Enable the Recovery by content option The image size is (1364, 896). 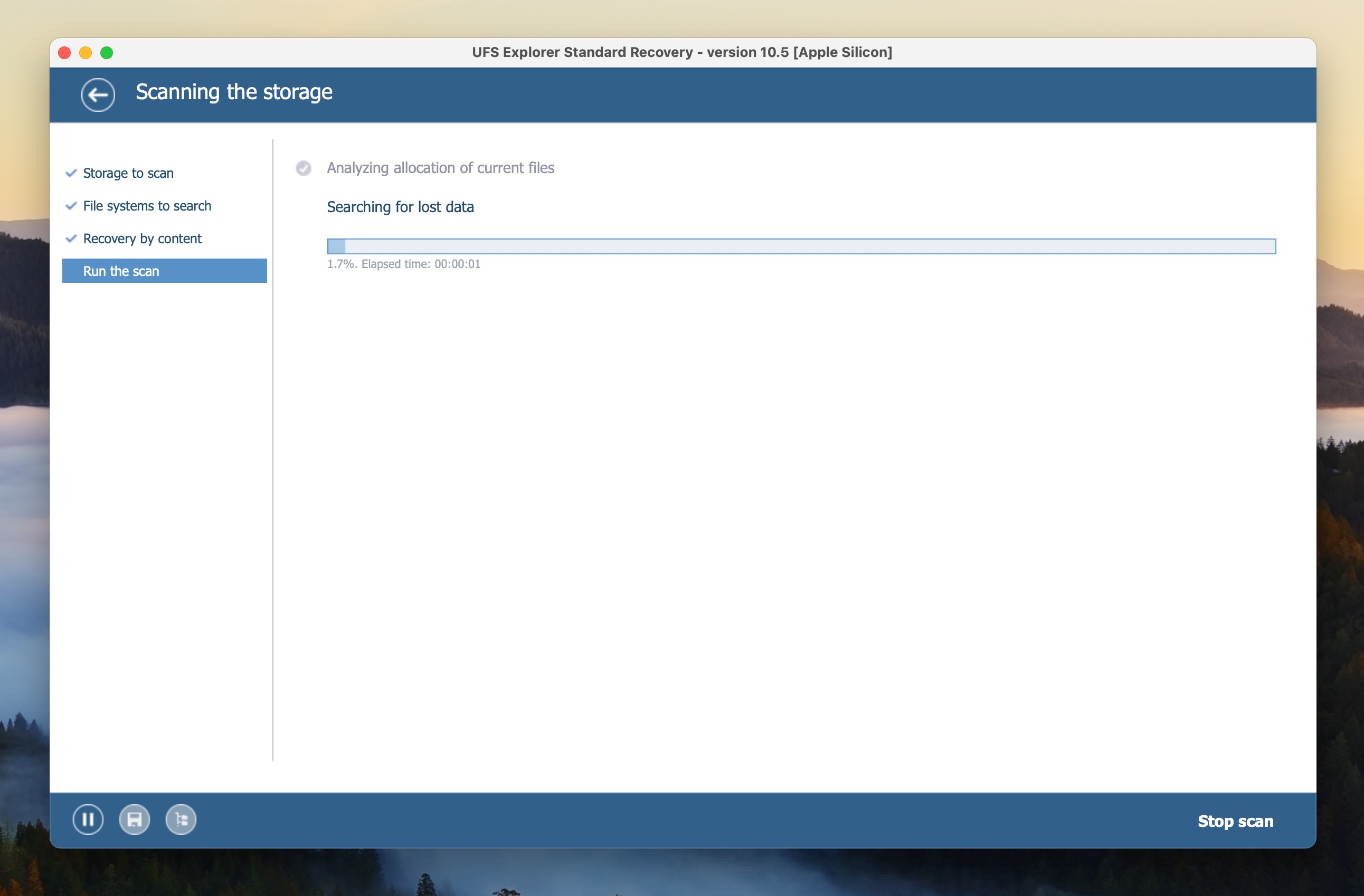point(142,238)
